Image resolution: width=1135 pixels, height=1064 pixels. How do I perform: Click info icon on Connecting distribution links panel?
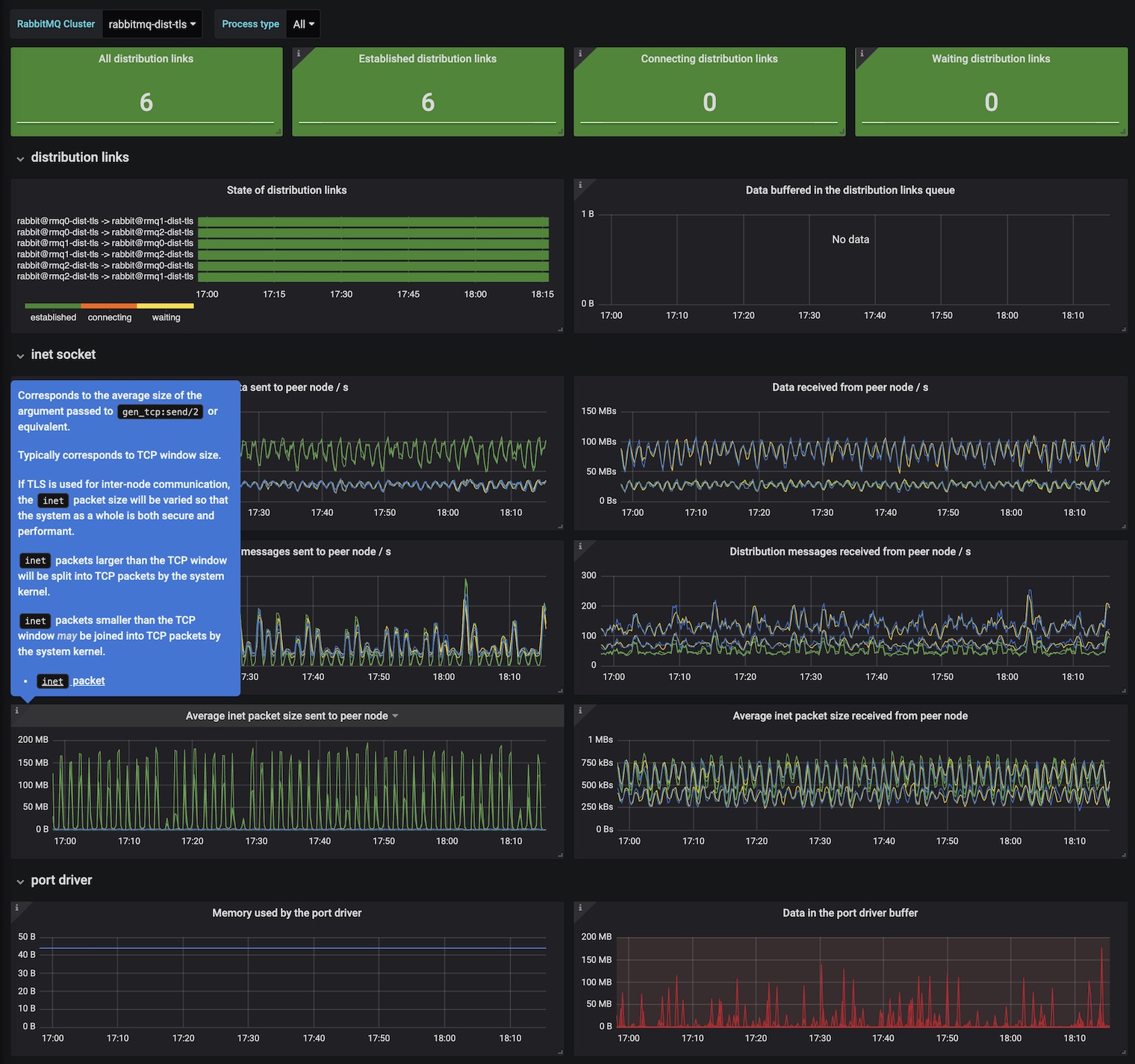pos(580,54)
